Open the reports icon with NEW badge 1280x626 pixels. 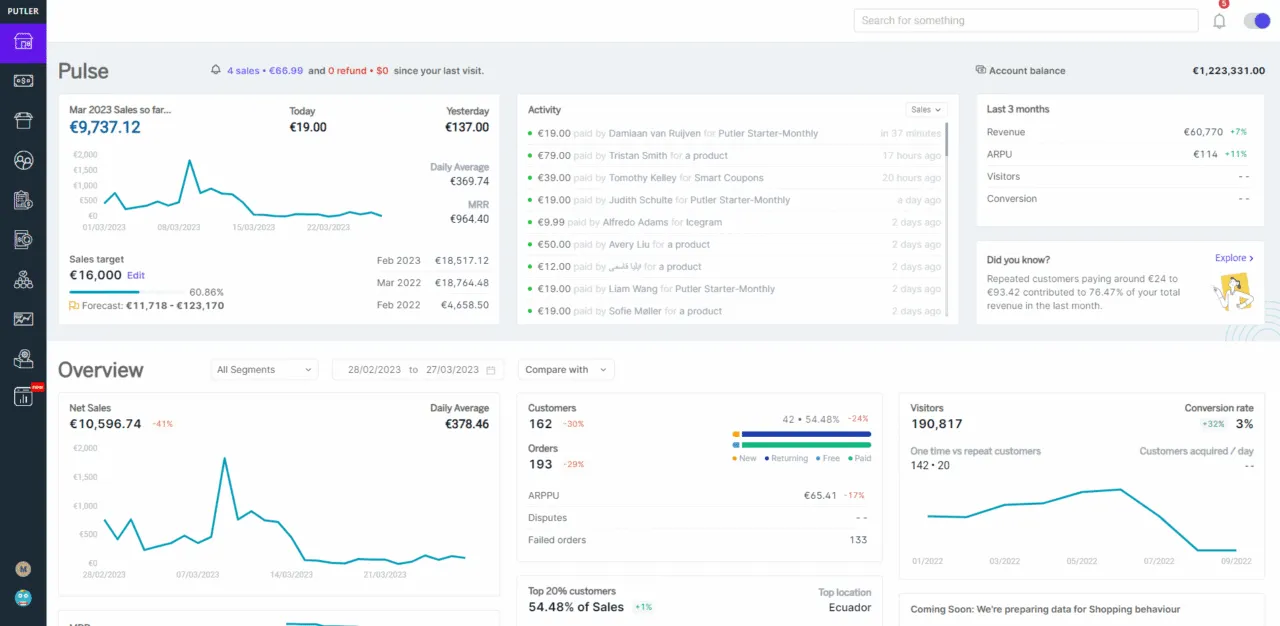pyautogui.click(x=24, y=396)
